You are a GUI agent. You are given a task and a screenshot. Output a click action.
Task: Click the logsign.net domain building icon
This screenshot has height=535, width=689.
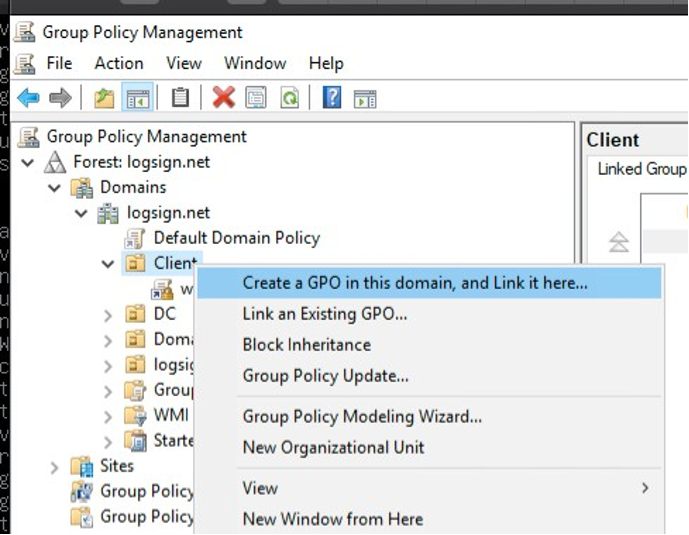point(108,213)
